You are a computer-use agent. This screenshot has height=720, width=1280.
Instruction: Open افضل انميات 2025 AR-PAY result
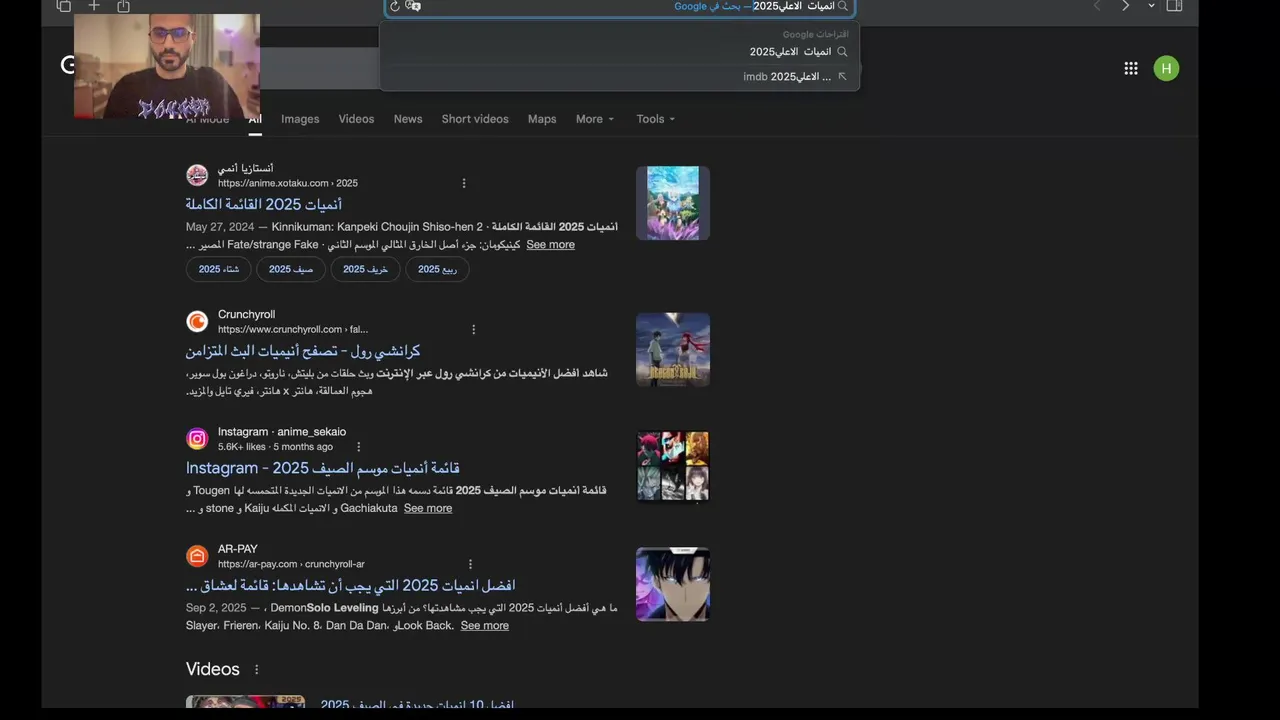(x=351, y=585)
